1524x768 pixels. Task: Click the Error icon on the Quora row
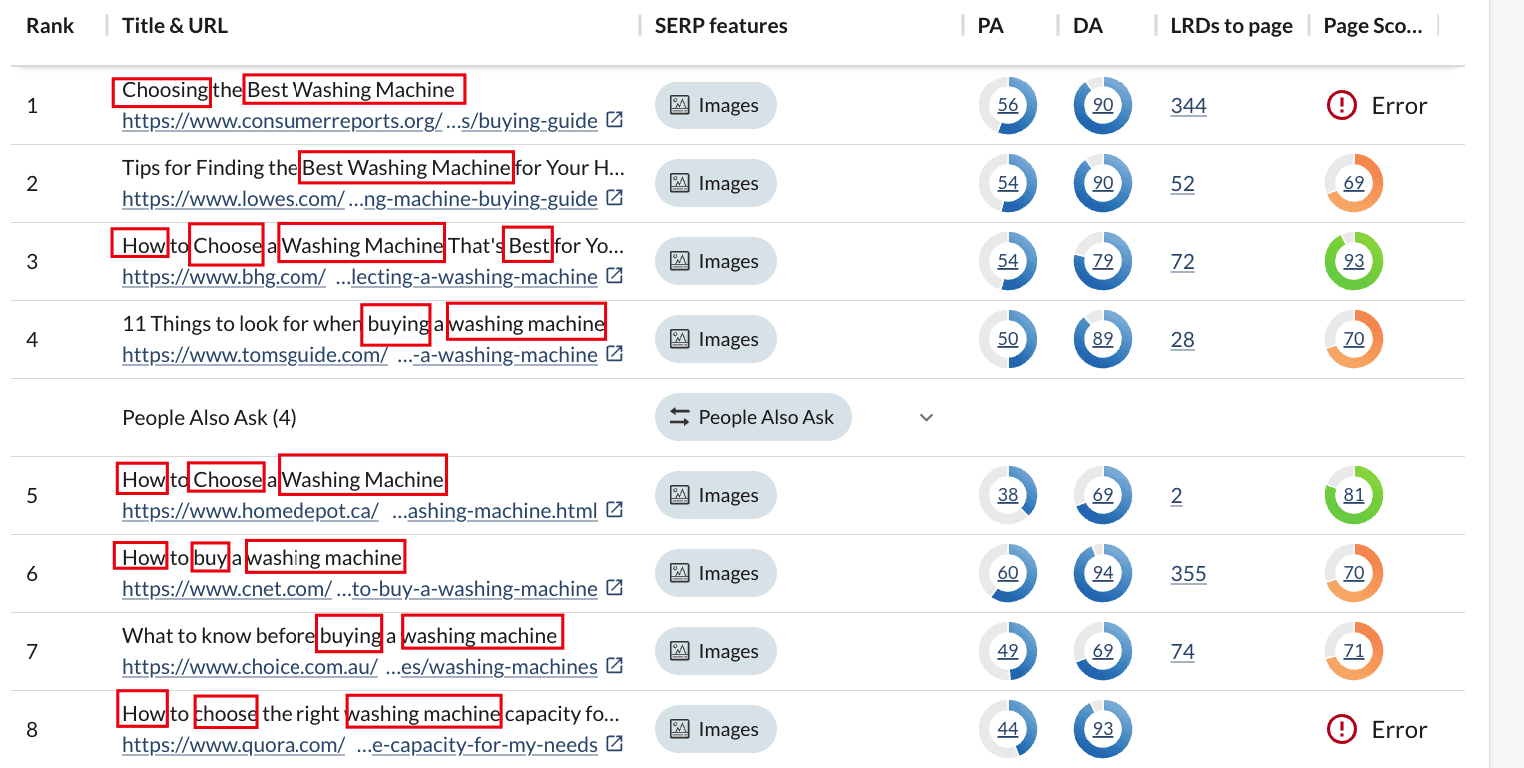[1341, 729]
